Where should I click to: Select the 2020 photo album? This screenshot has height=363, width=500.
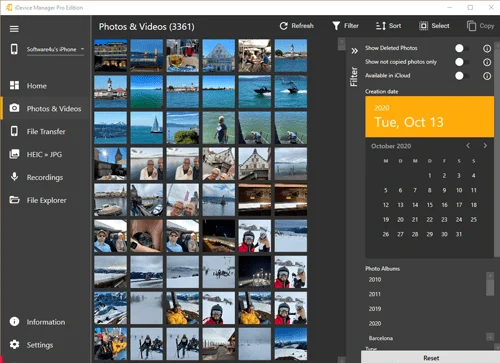375,324
